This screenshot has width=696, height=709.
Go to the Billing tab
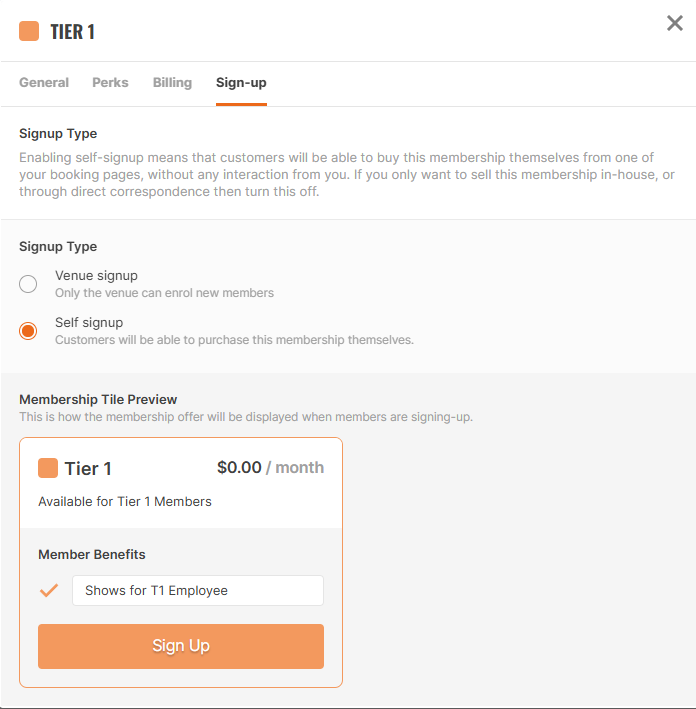coord(172,82)
